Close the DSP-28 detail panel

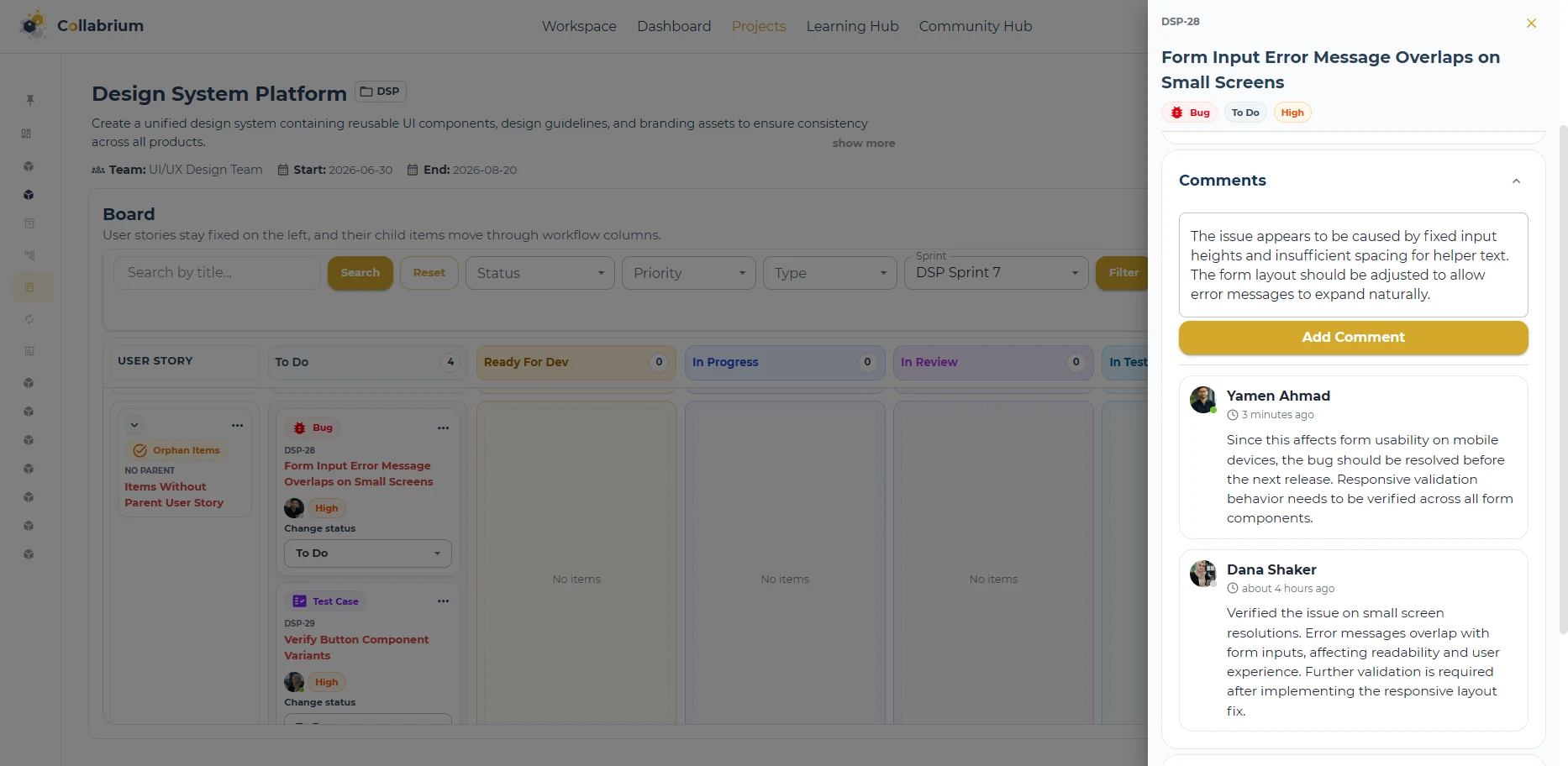[x=1531, y=24]
